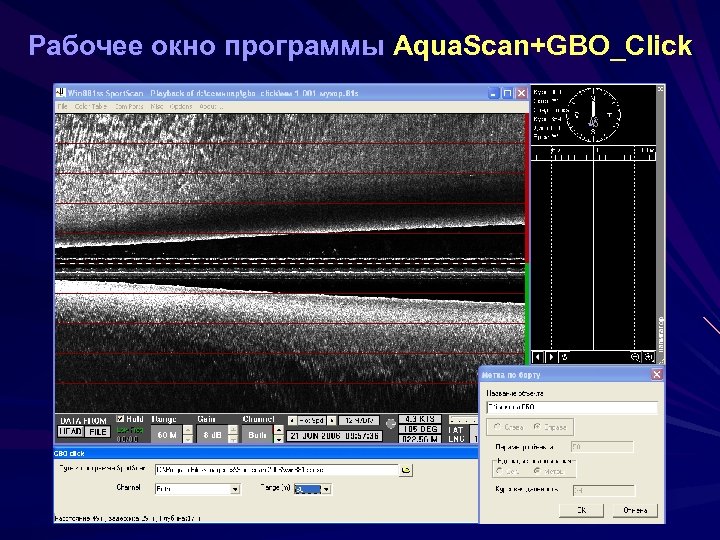This screenshot has width=720, height=540.
Task: Confirm the mark dialog with OK
Action: click(x=581, y=510)
